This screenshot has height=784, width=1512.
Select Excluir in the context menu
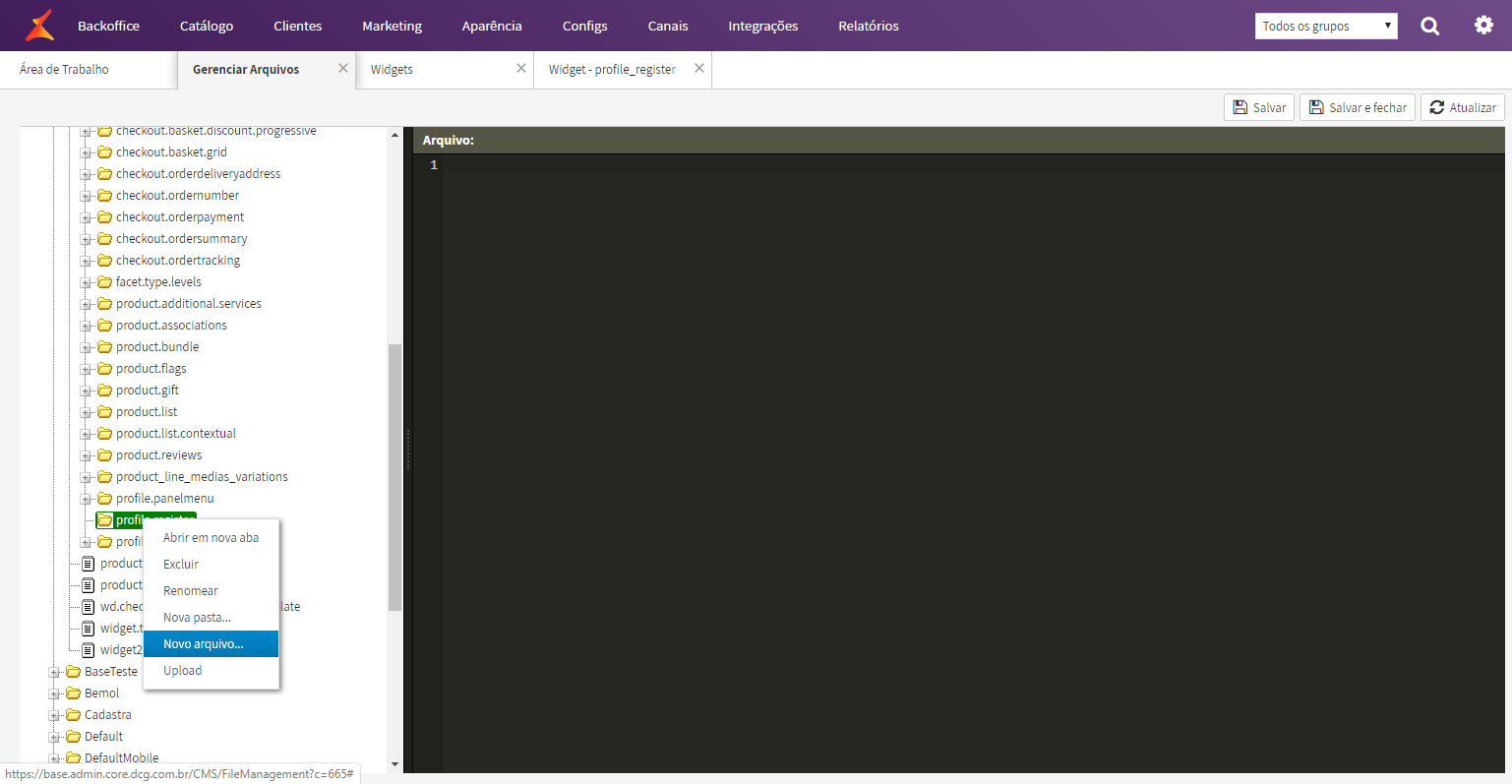(212, 564)
